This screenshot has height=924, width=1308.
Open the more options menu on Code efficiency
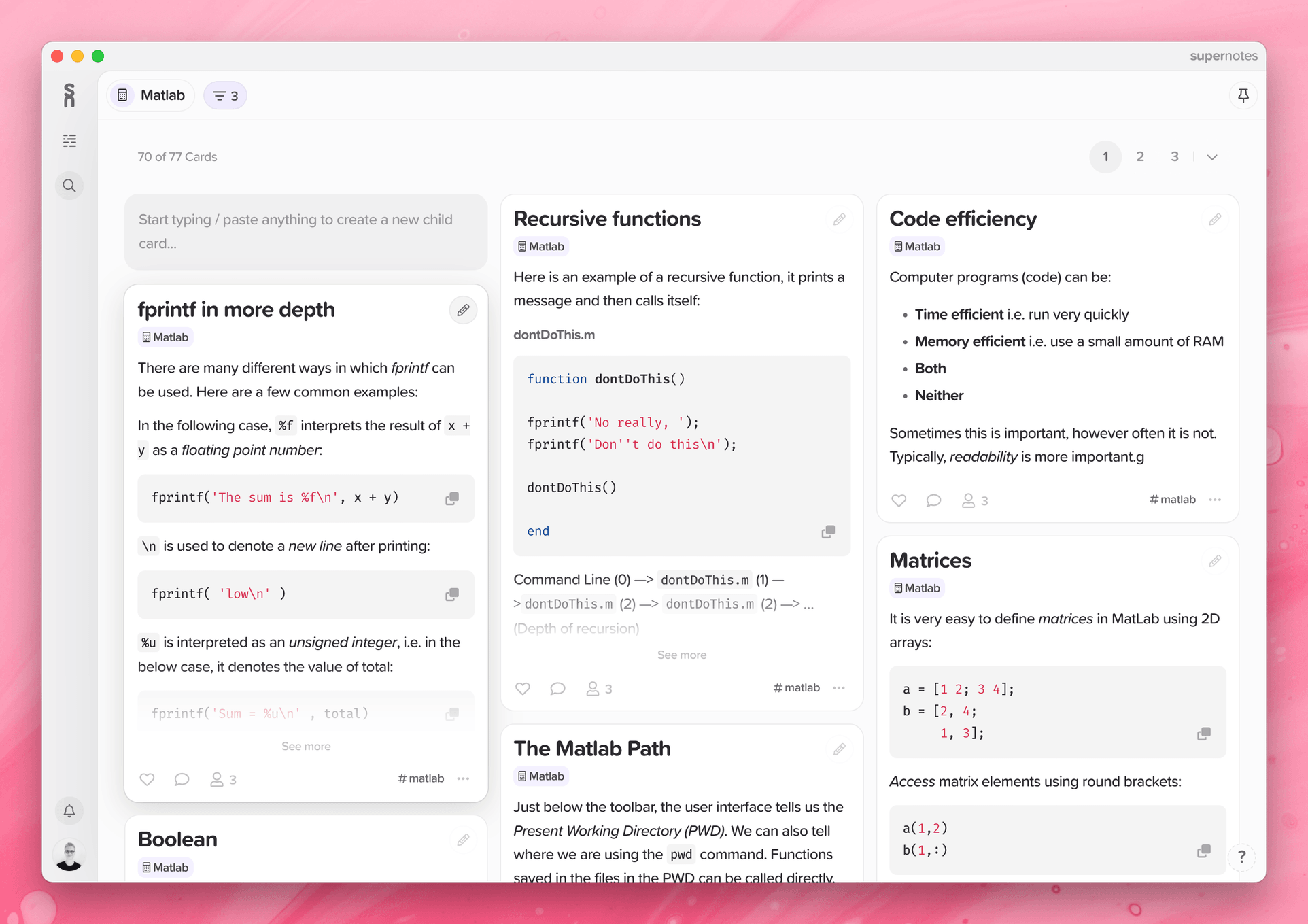point(1215,500)
